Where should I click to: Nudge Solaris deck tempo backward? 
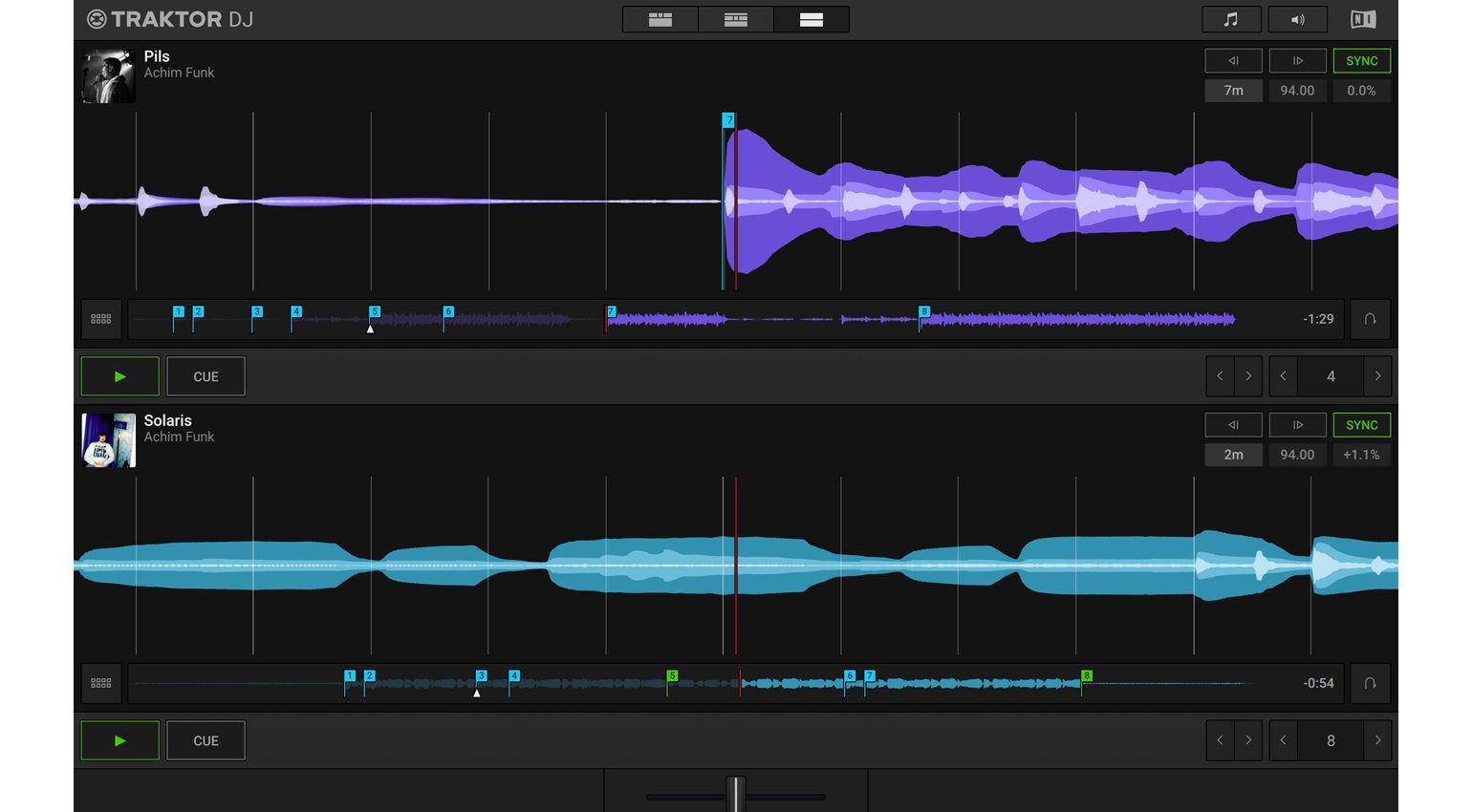click(1233, 425)
